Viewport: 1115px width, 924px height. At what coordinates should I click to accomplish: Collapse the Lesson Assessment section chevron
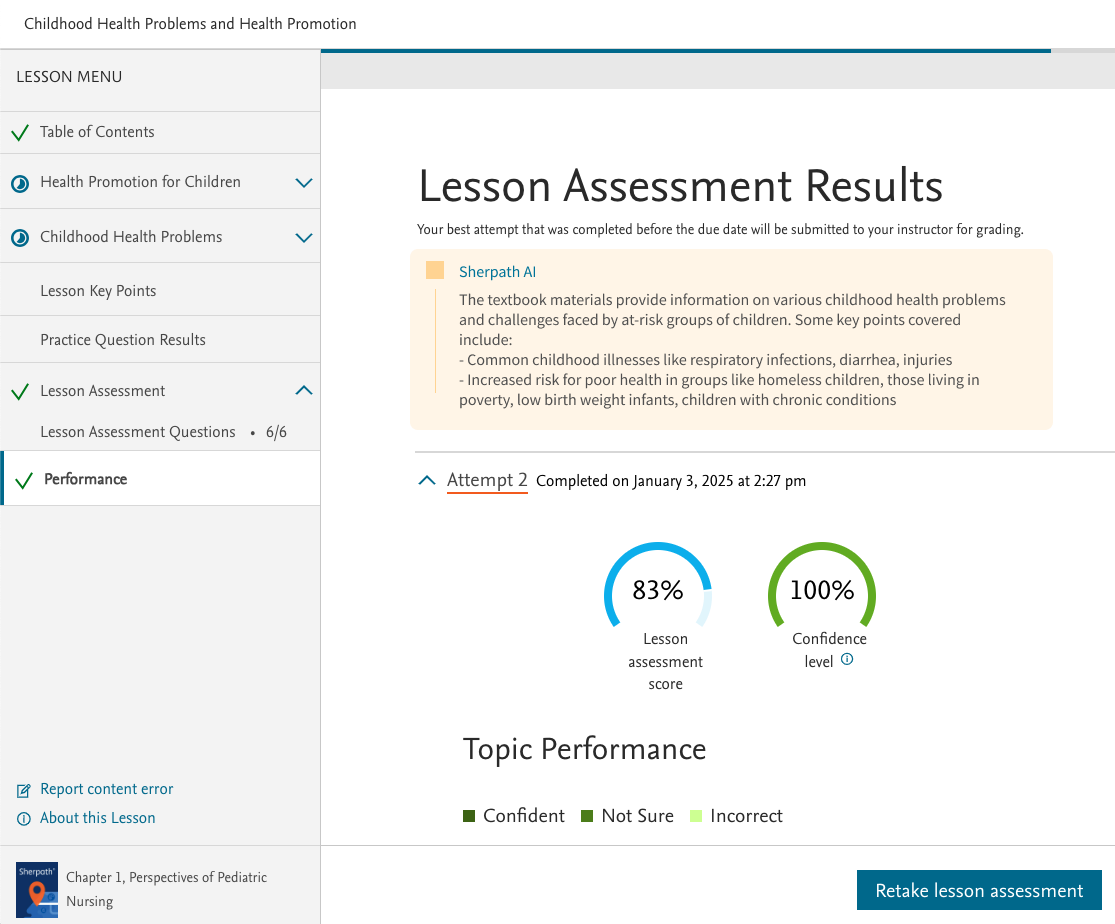[304, 390]
